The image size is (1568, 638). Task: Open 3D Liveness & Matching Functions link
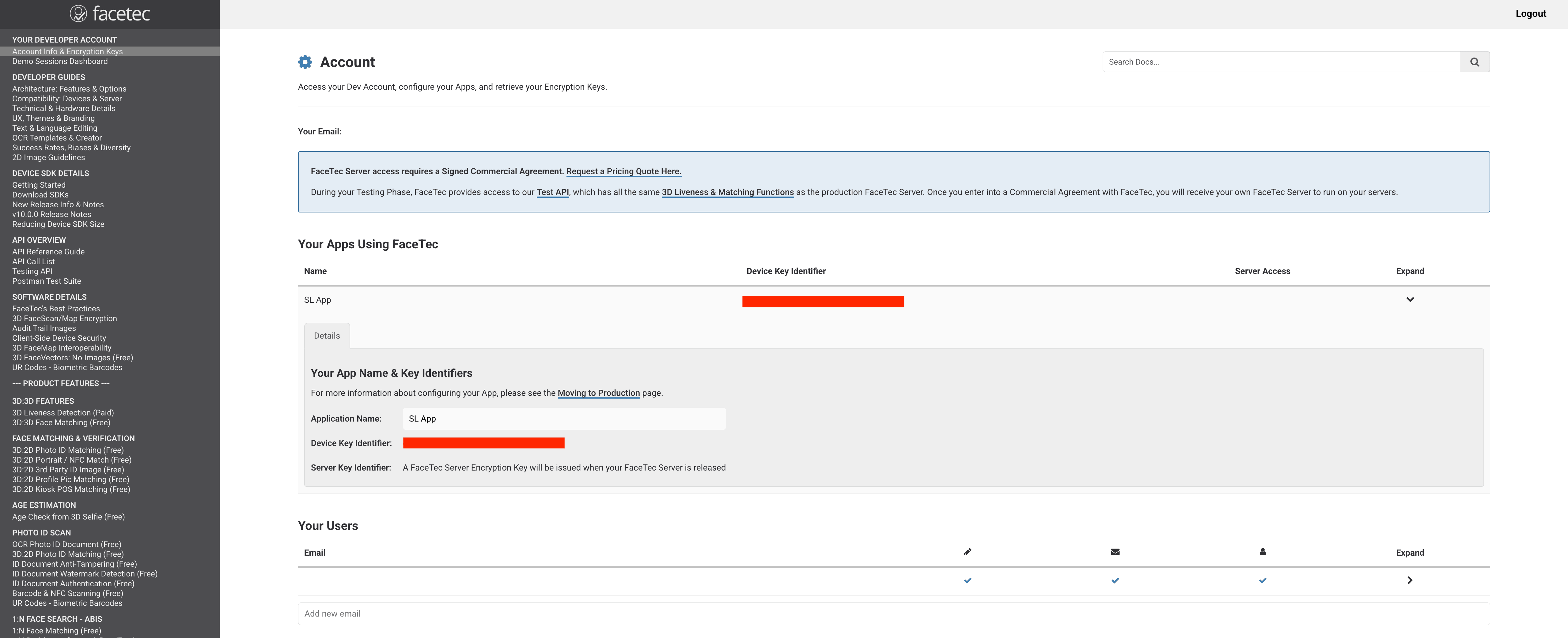pos(727,192)
